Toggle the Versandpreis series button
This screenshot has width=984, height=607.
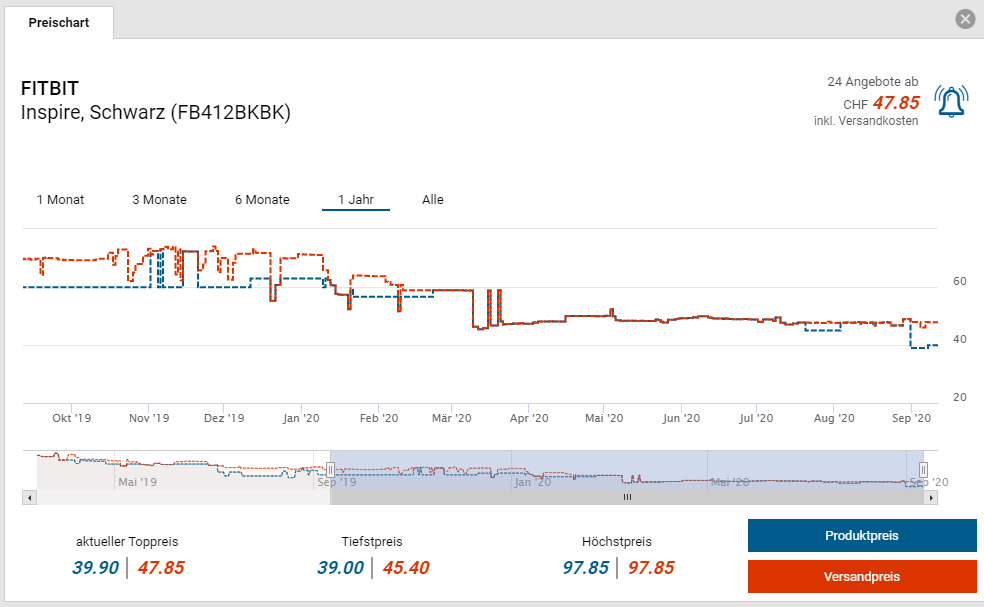[x=861, y=576]
